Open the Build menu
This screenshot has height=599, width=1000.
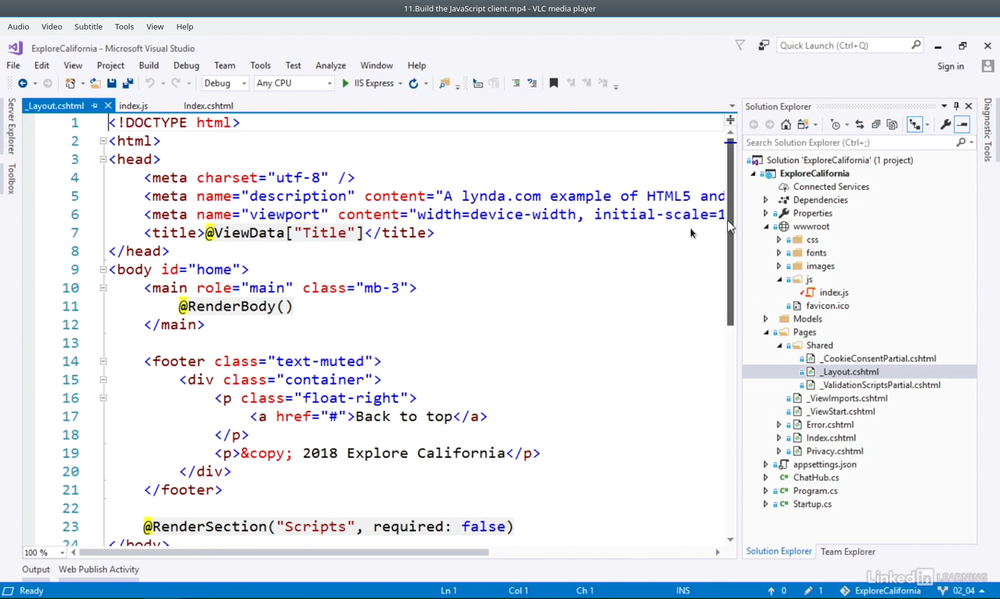(x=149, y=65)
